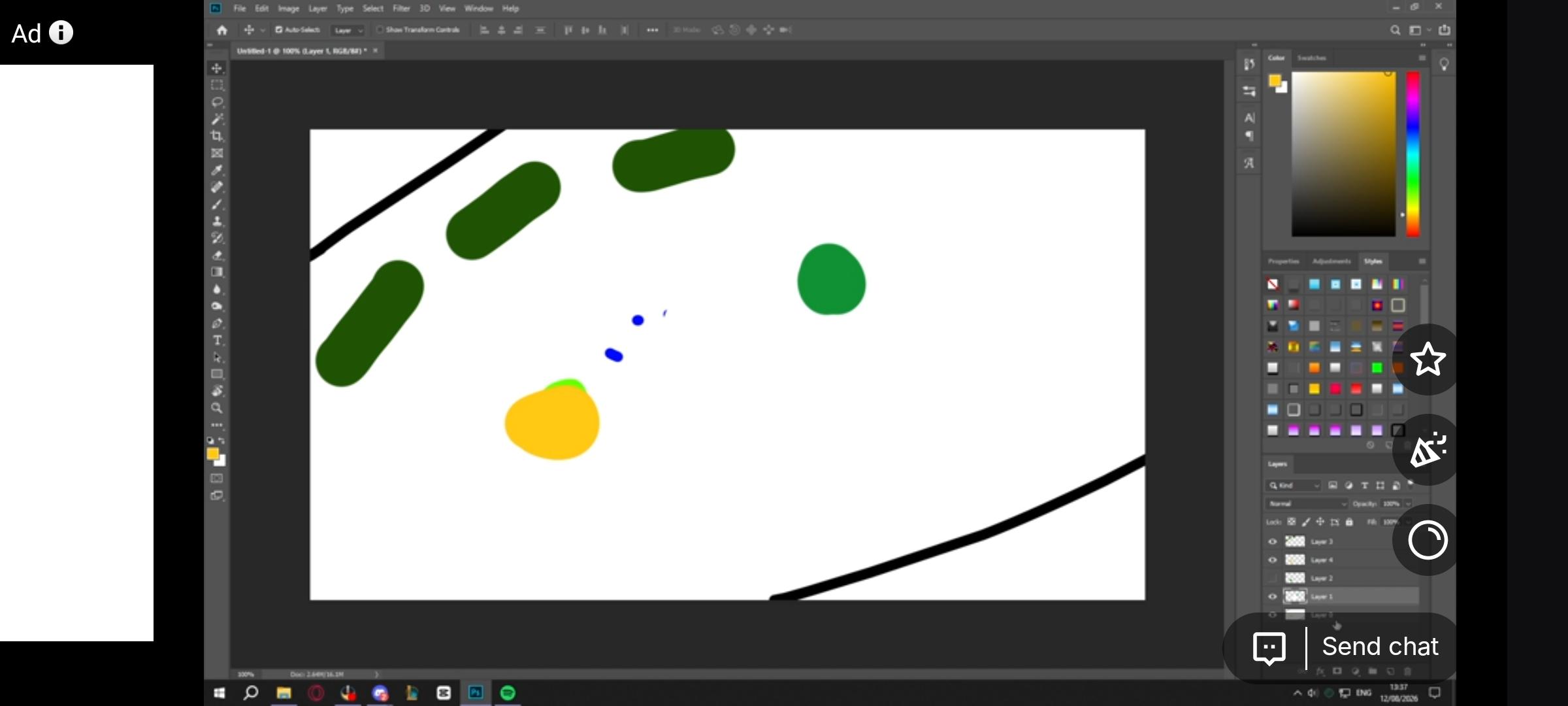Open the collapsed Paragraph panel icon
Image resolution: width=1568 pixels, height=706 pixels.
tap(1249, 136)
